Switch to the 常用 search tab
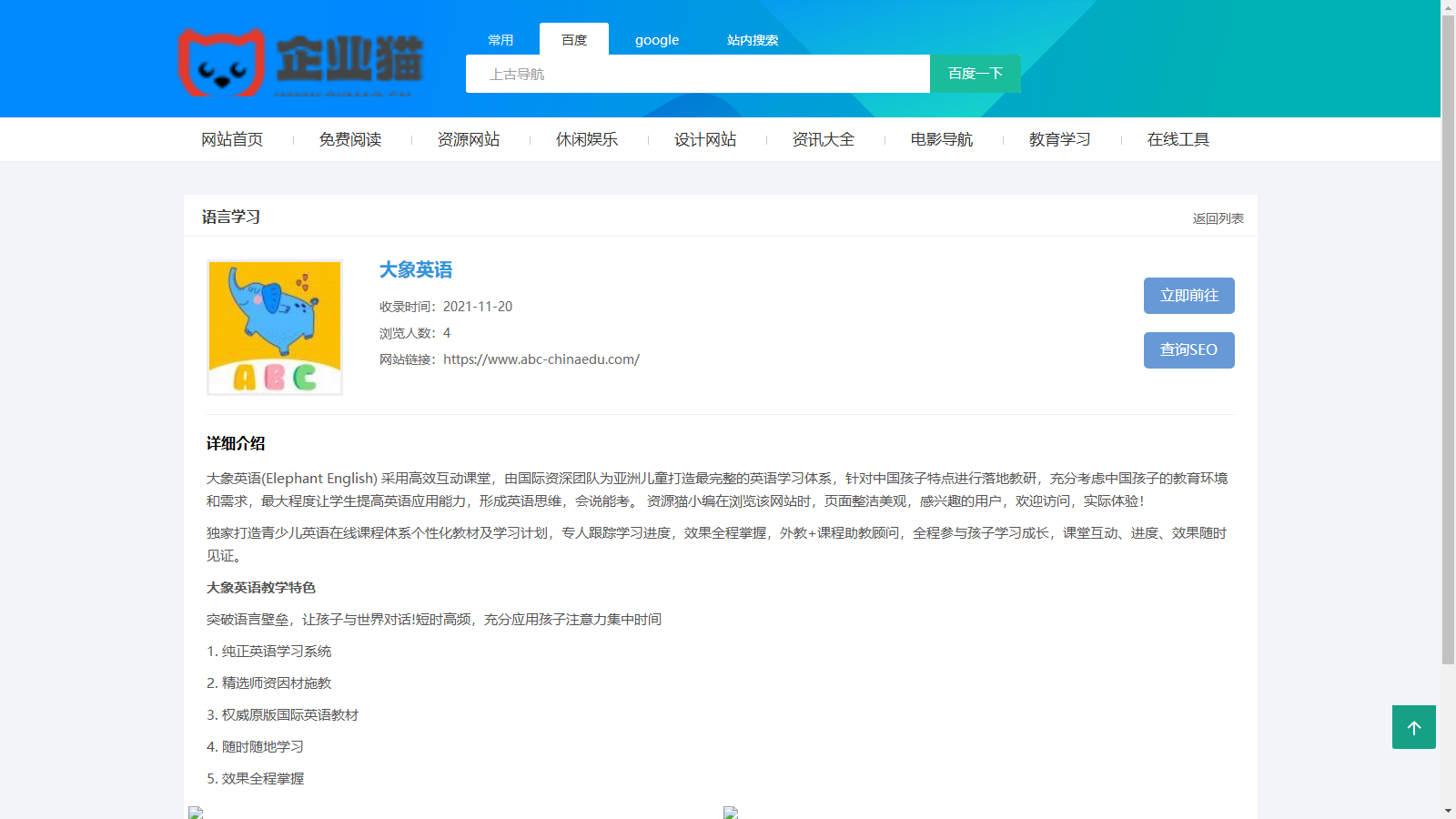 (500, 40)
